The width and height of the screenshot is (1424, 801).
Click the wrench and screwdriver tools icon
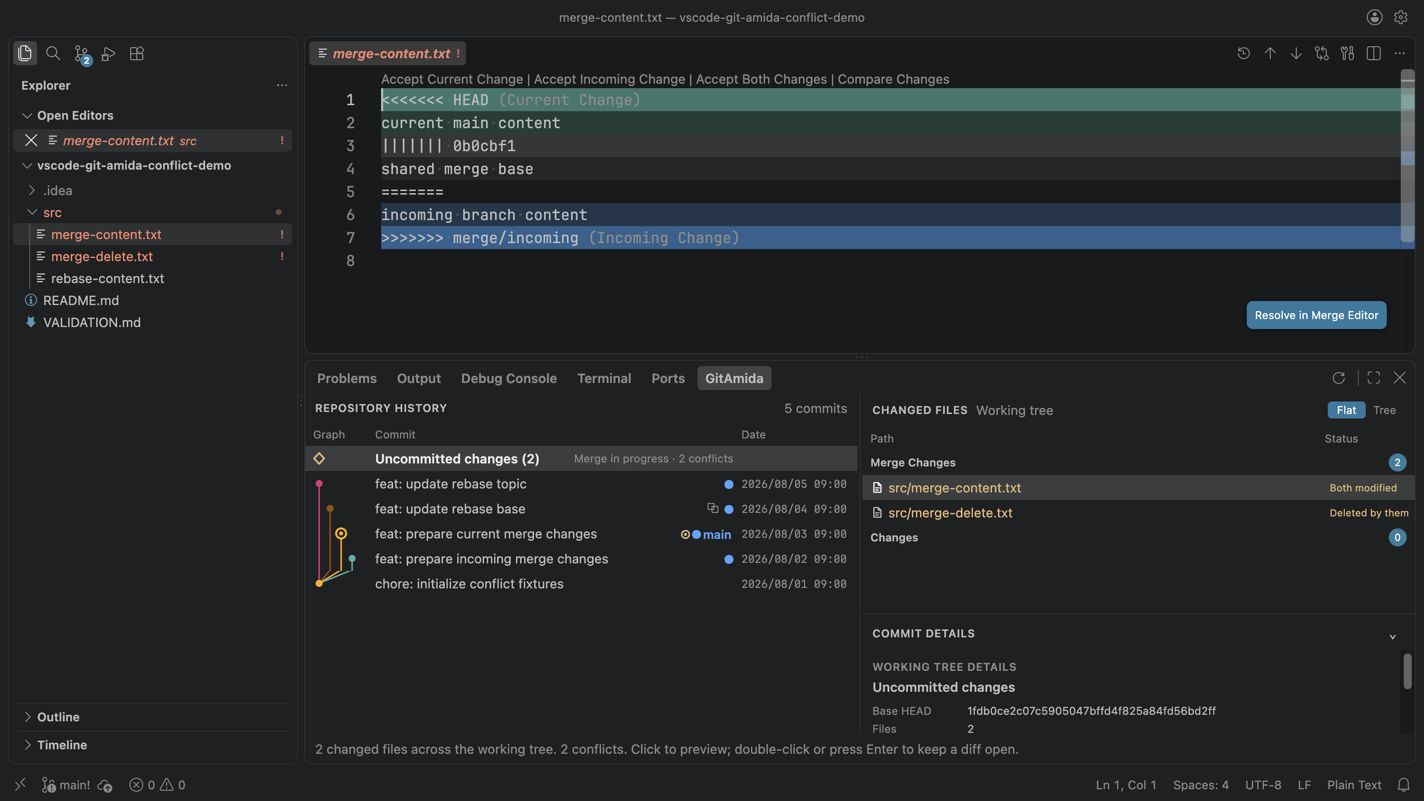click(x=1348, y=53)
